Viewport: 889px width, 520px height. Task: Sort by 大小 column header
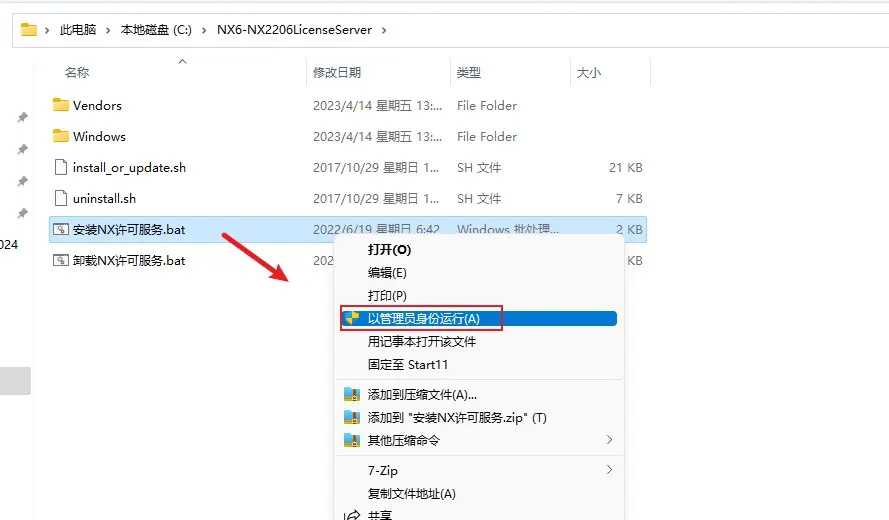click(589, 73)
